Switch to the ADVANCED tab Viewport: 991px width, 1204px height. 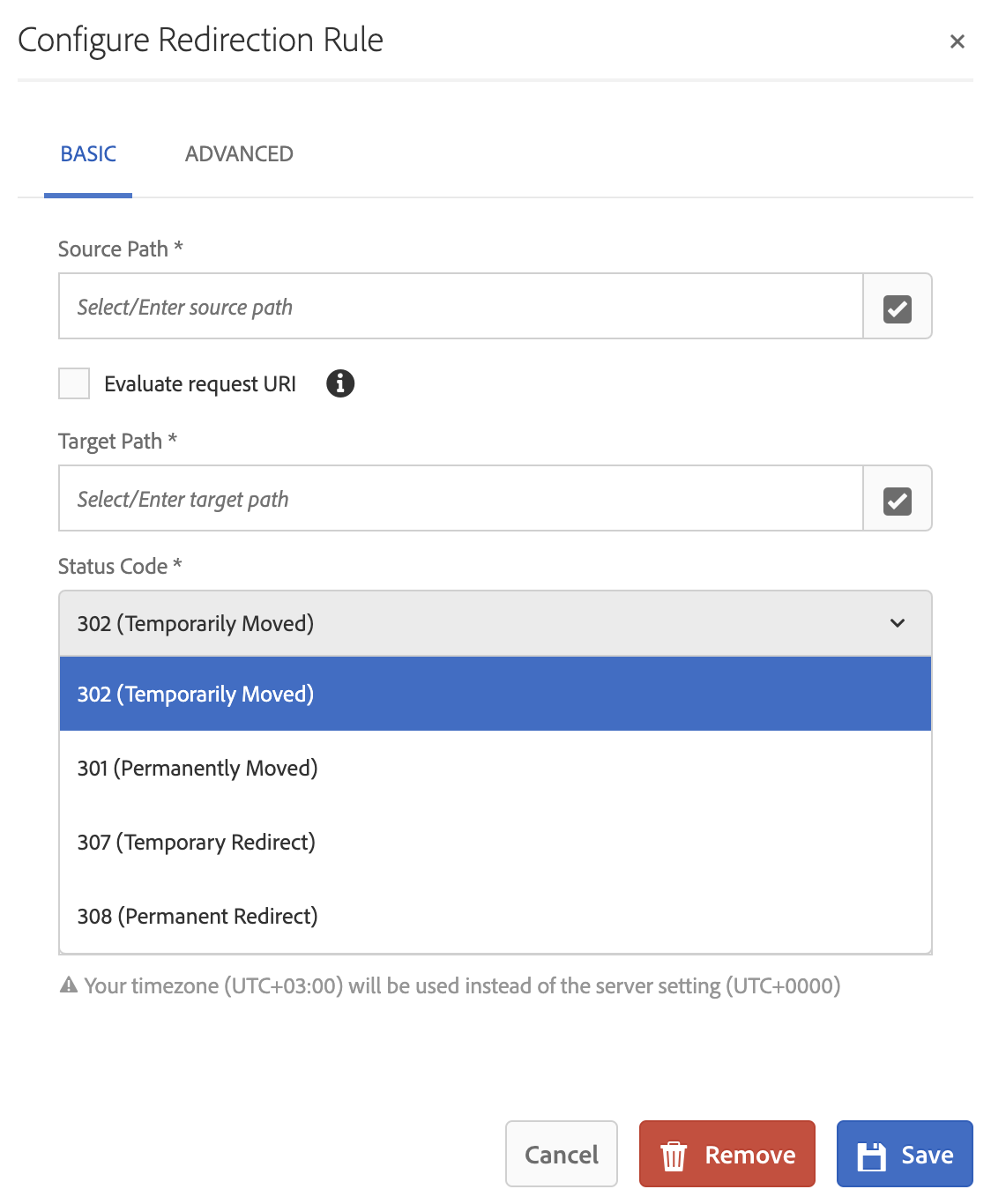(238, 153)
